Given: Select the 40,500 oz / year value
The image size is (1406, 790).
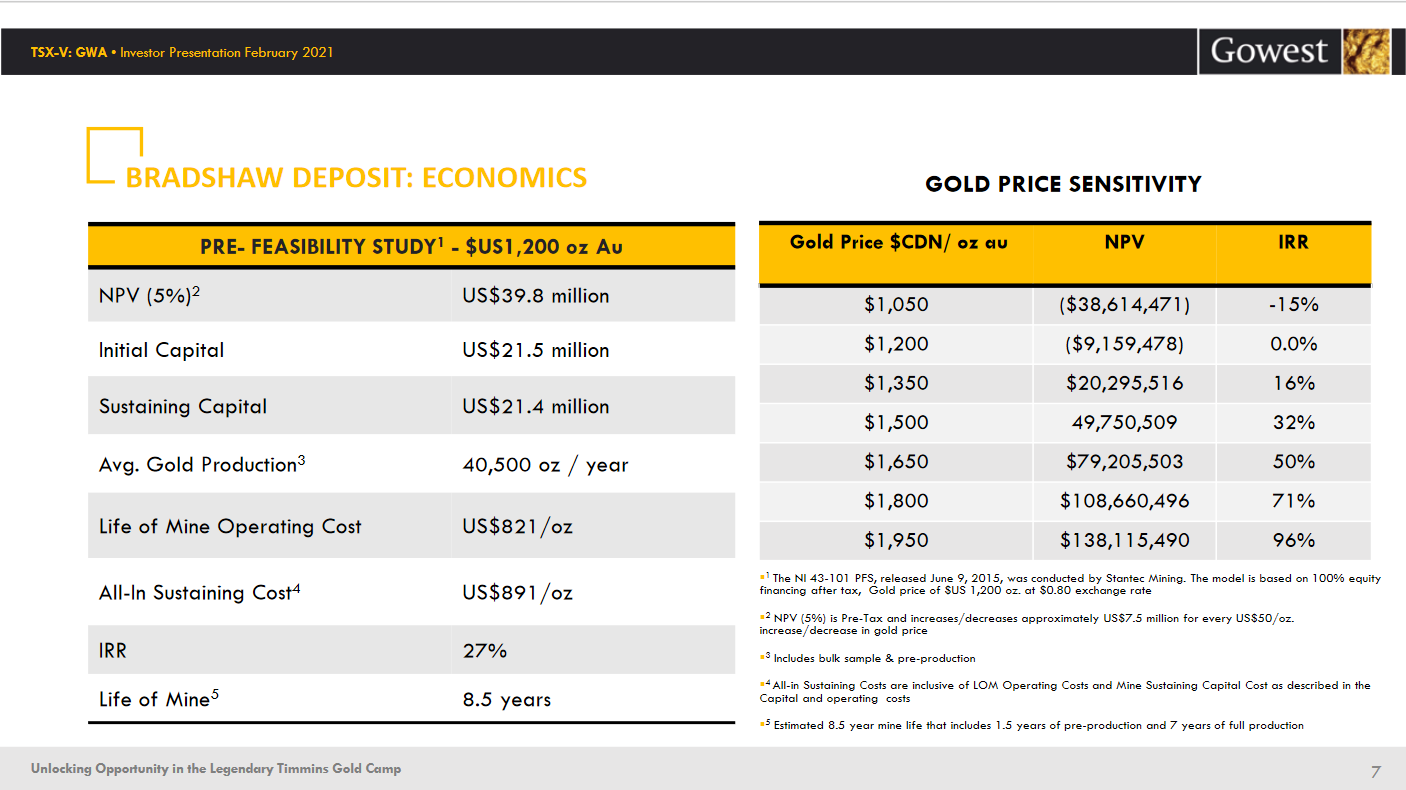Looking at the screenshot, I should [545, 465].
